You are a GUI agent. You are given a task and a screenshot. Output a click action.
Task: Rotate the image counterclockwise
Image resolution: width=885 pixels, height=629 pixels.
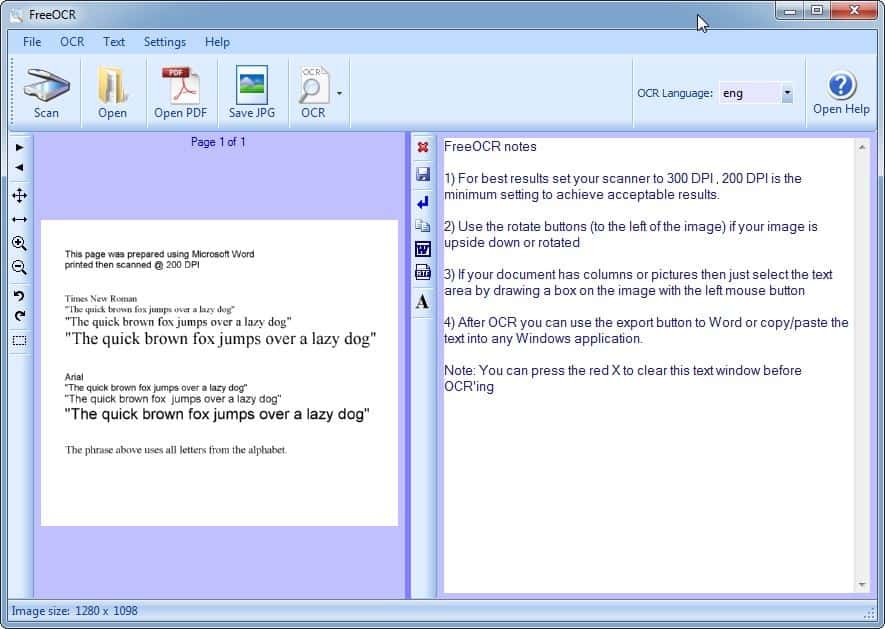tap(19, 295)
